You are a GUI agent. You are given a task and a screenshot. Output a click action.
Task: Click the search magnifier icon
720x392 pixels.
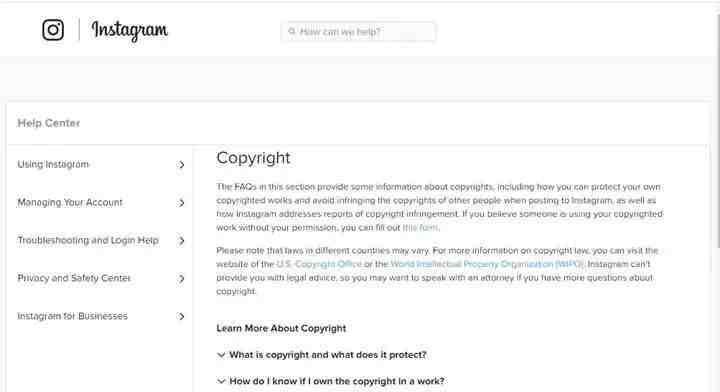pos(292,32)
